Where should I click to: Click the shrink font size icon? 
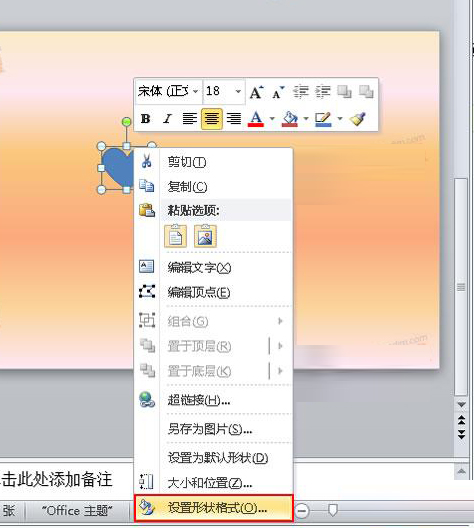point(278,92)
